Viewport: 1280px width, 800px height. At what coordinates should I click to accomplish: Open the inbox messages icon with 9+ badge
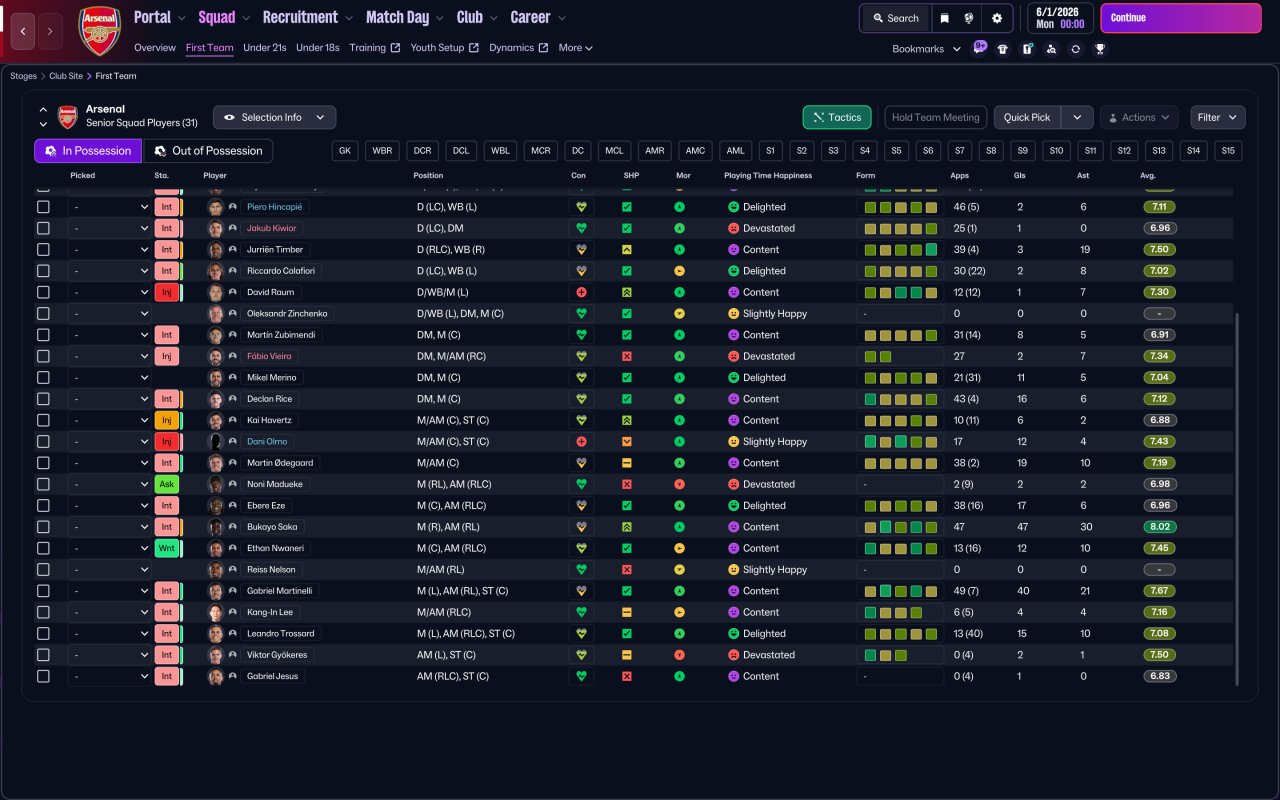[x=979, y=48]
